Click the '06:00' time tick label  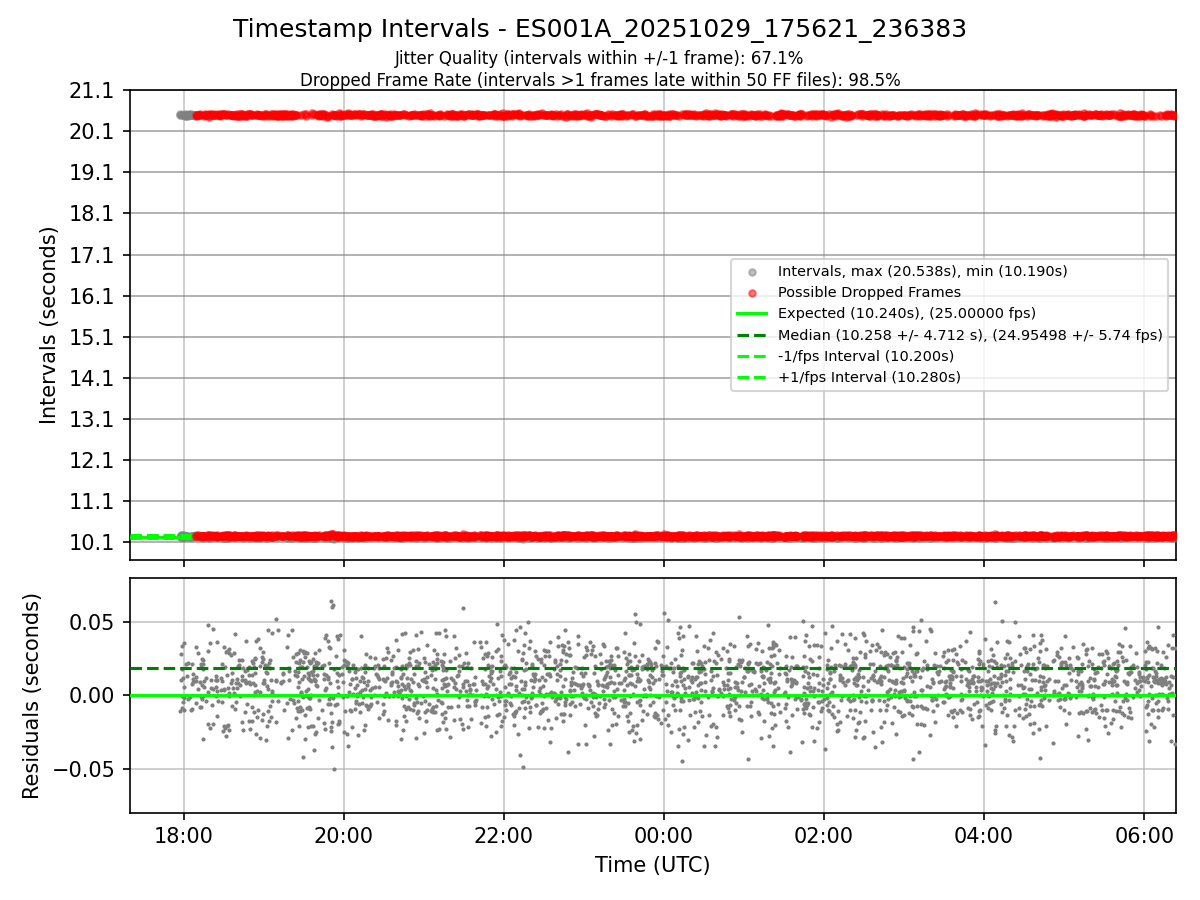click(x=1143, y=835)
